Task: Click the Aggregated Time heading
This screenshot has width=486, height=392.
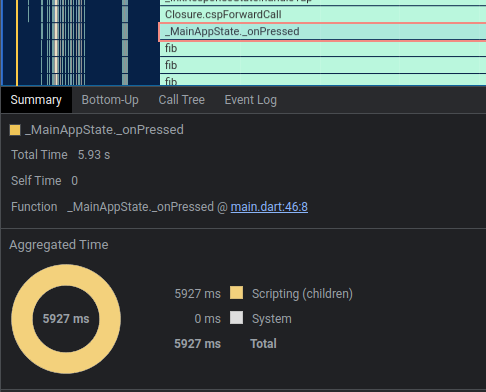Action: click(59, 245)
